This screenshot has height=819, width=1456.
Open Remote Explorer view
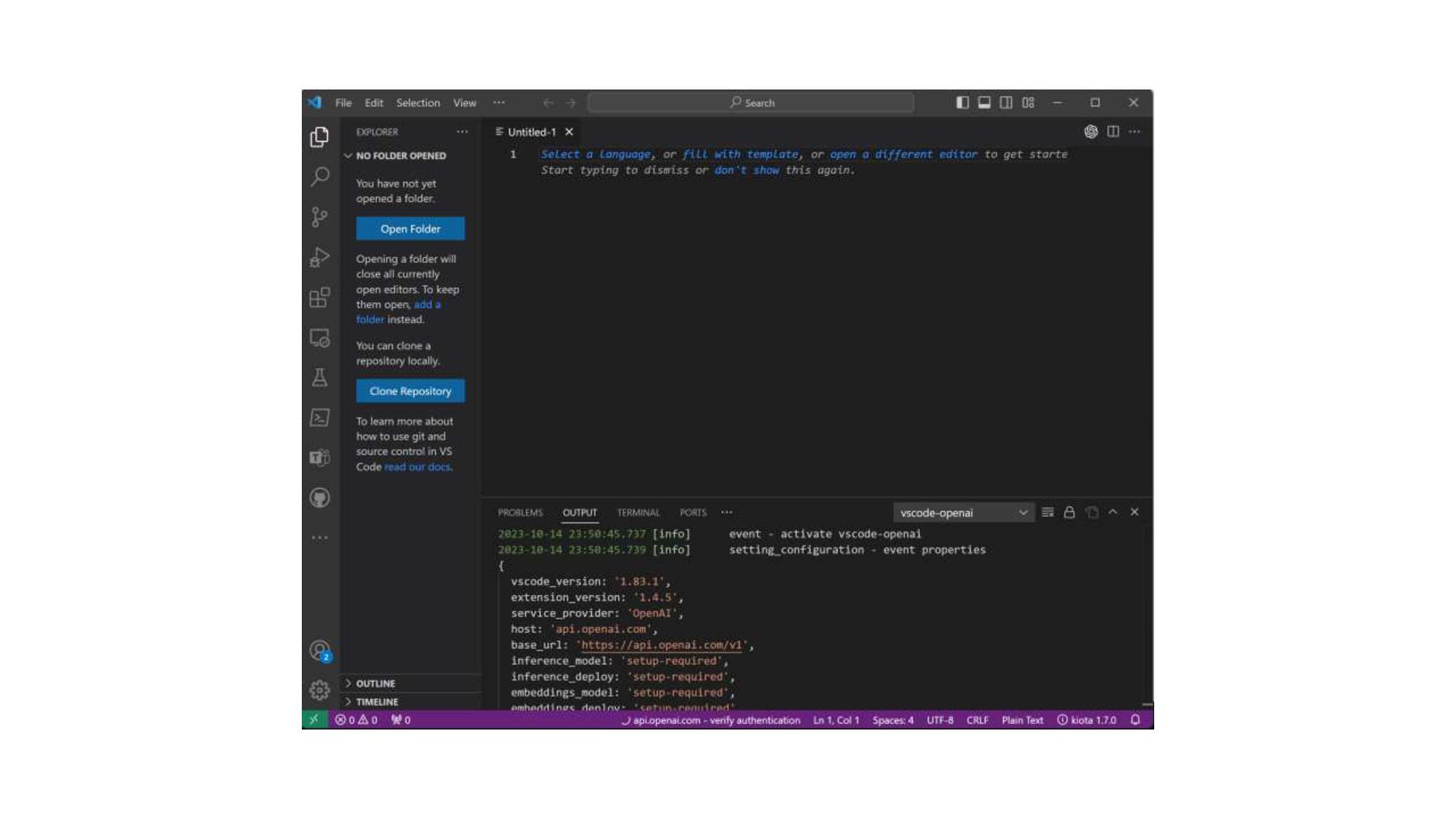319,337
